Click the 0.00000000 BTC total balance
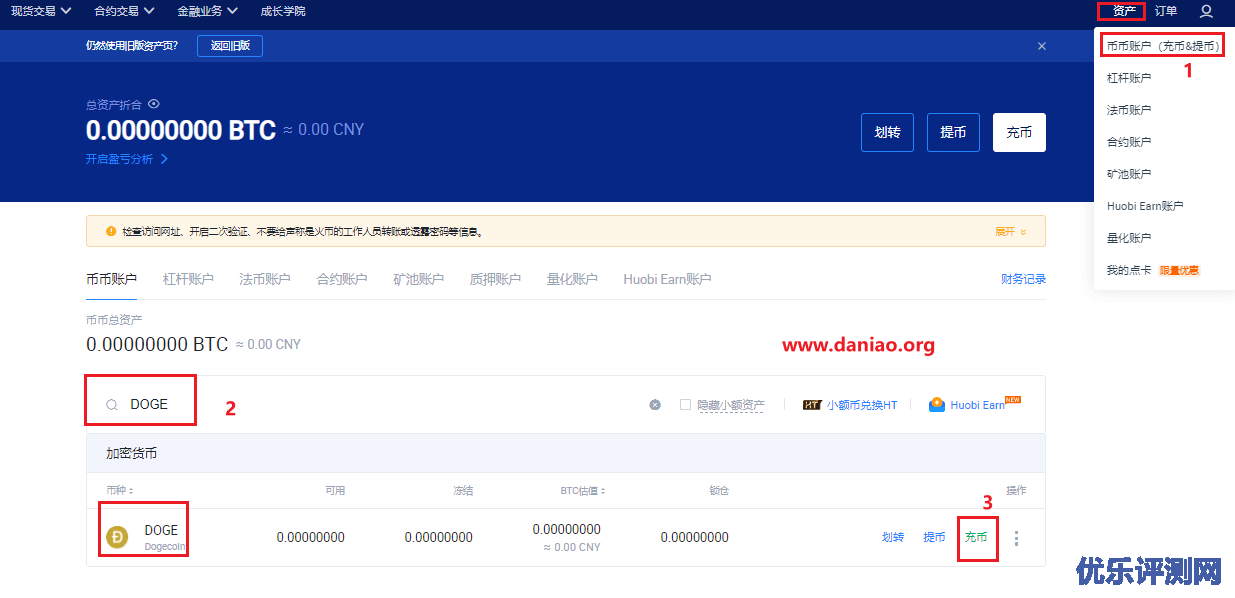This screenshot has width=1235, height=598. 180,130
